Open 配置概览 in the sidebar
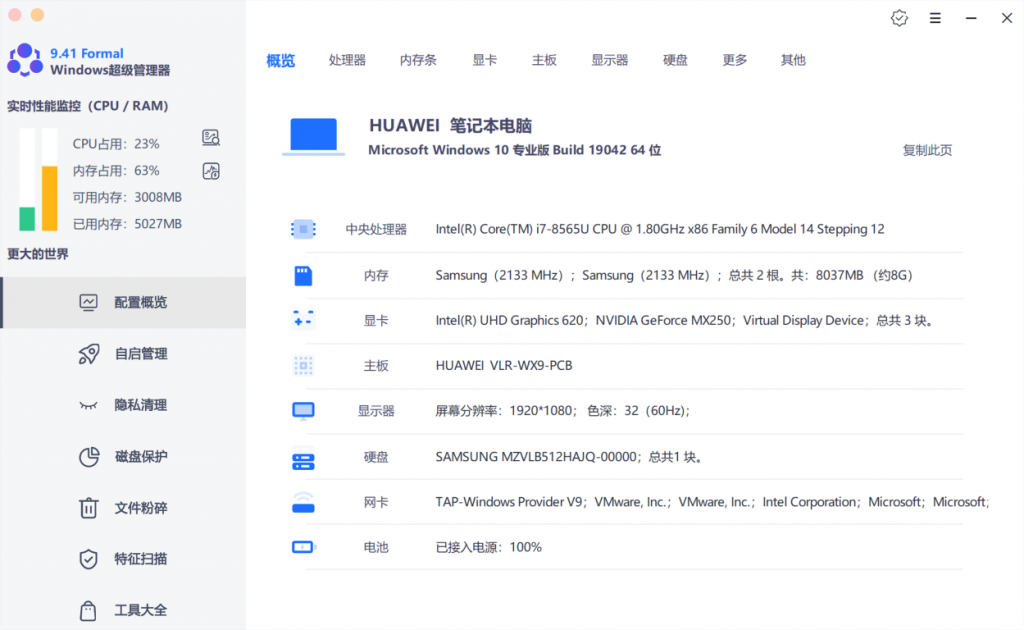This screenshot has height=630, width=1024. [x=124, y=302]
